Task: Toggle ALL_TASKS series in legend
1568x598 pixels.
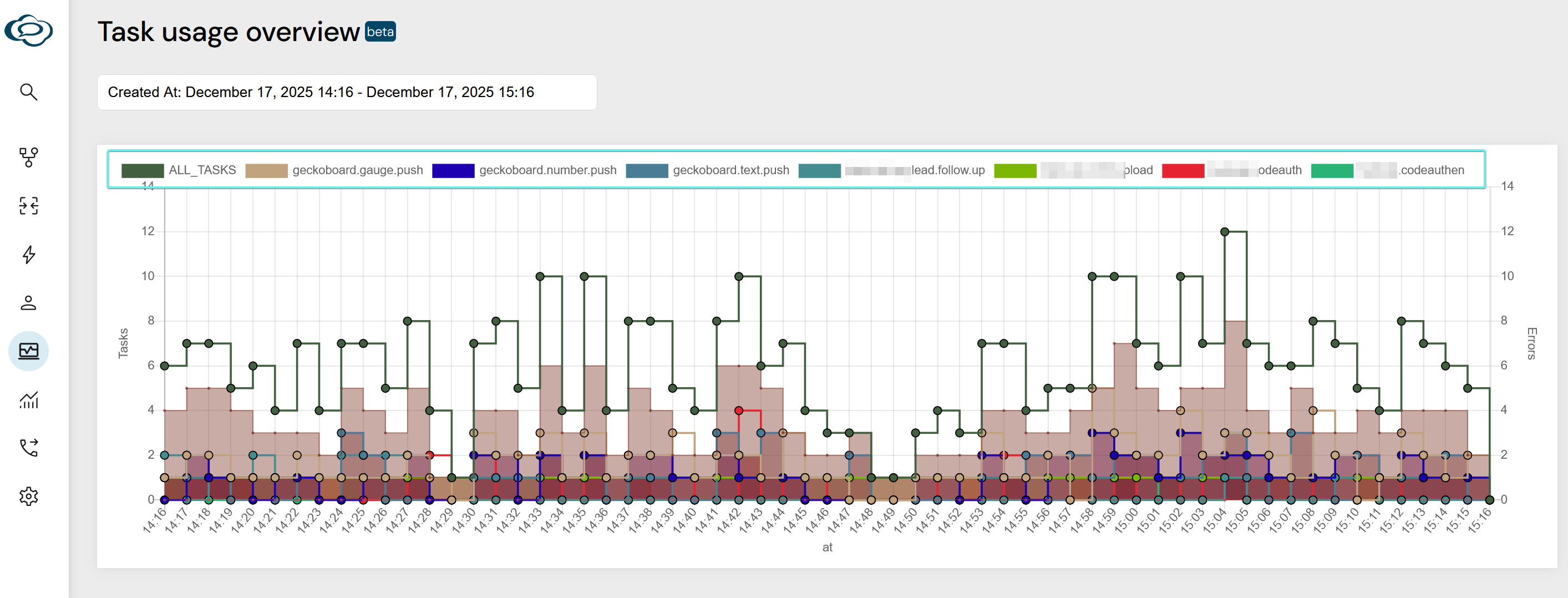Action: (x=179, y=170)
